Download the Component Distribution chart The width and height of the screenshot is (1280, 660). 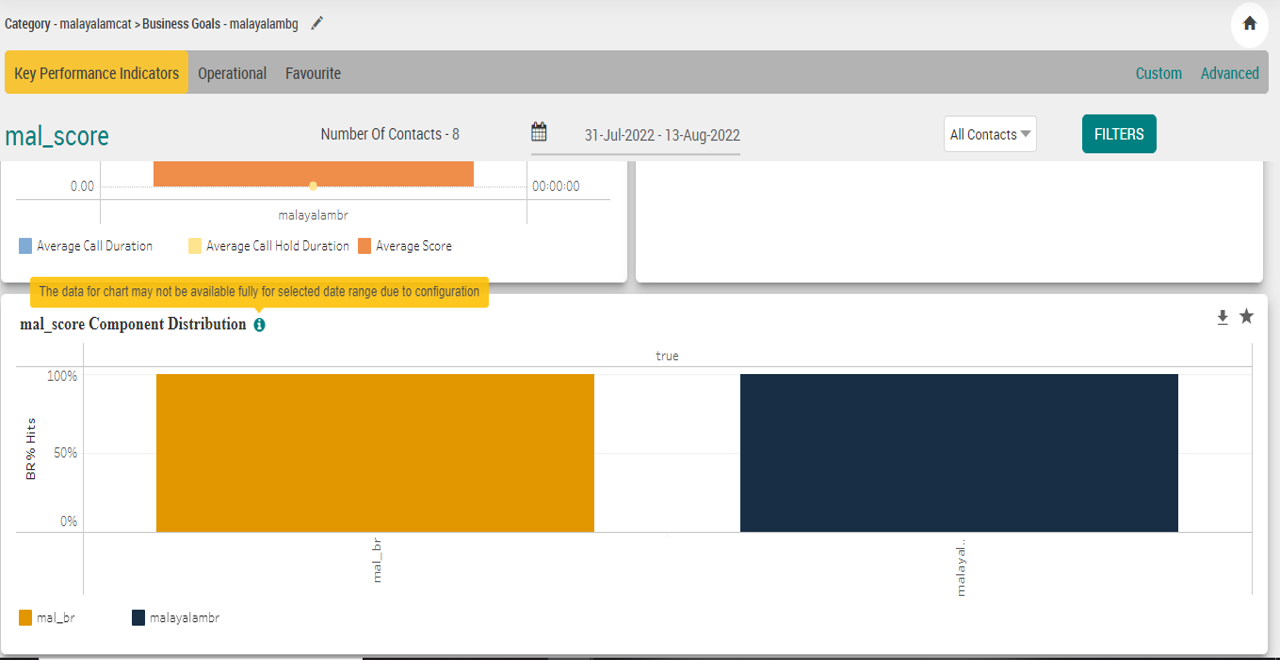tap(1222, 317)
